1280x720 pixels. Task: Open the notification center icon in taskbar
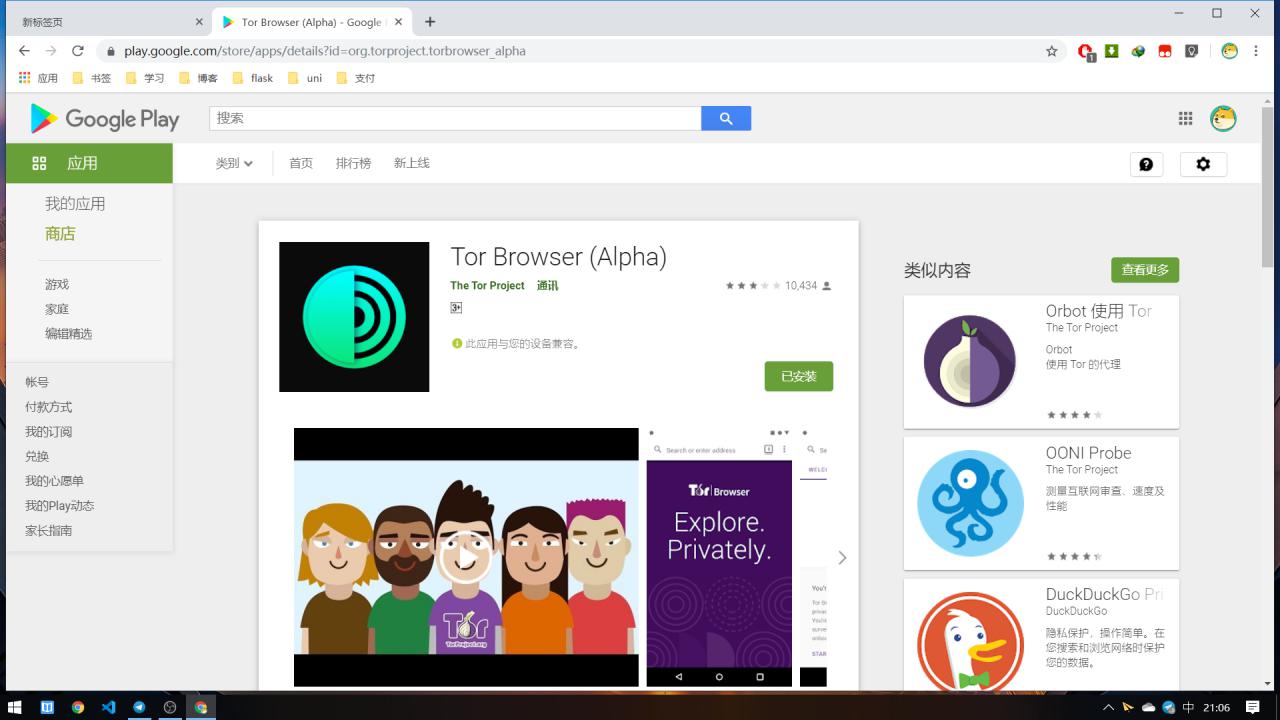pos(1253,707)
